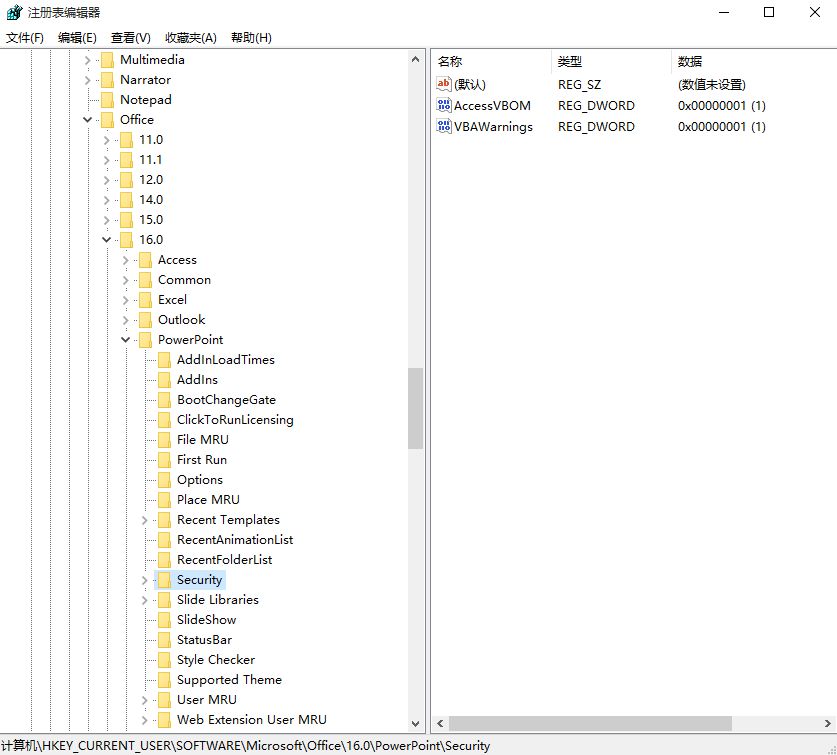Click the Office folder icon
The width and height of the screenshot is (837, 755).
[107, 120]
